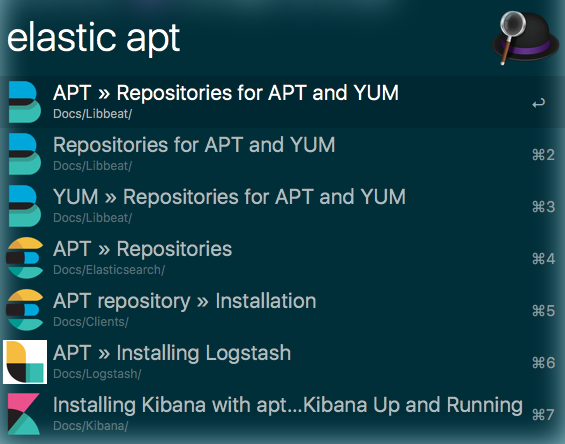565x444 pixels.
Task: Choose 'Installing Kibana with apt...Kibana Up and Running'
Action: (x=282, y=414)
